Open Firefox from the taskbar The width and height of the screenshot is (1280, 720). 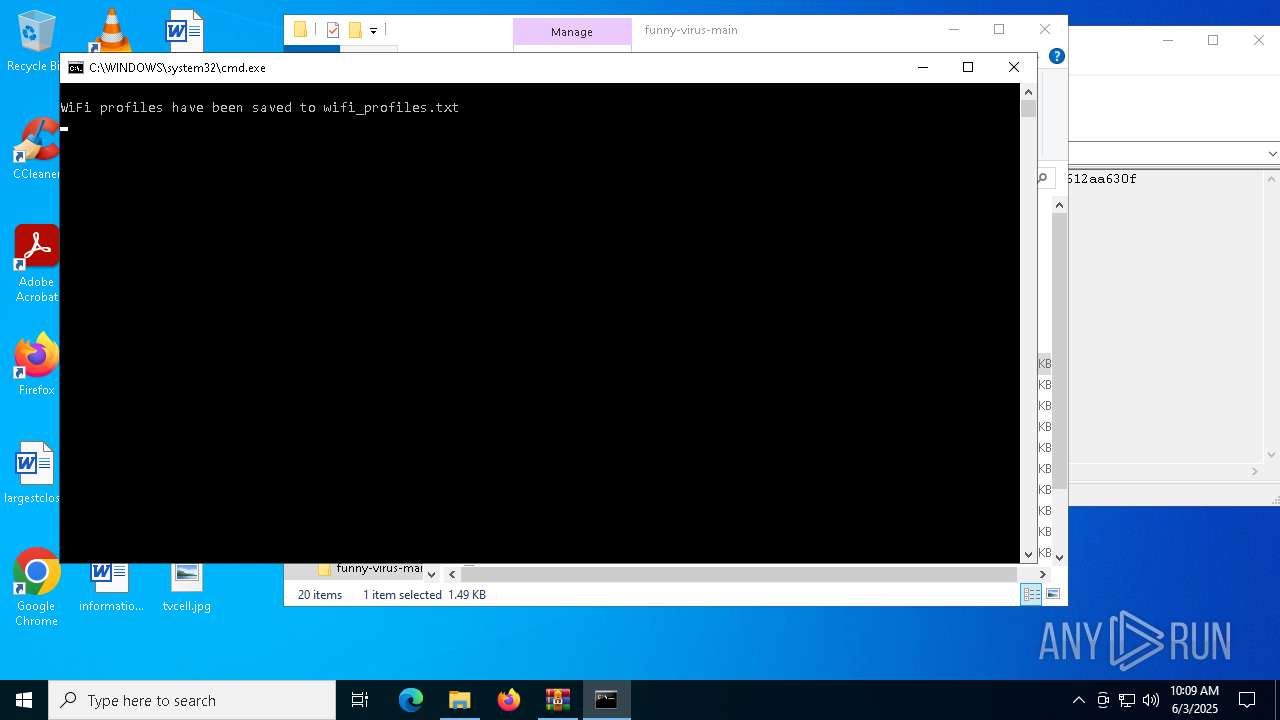point(509,700)
